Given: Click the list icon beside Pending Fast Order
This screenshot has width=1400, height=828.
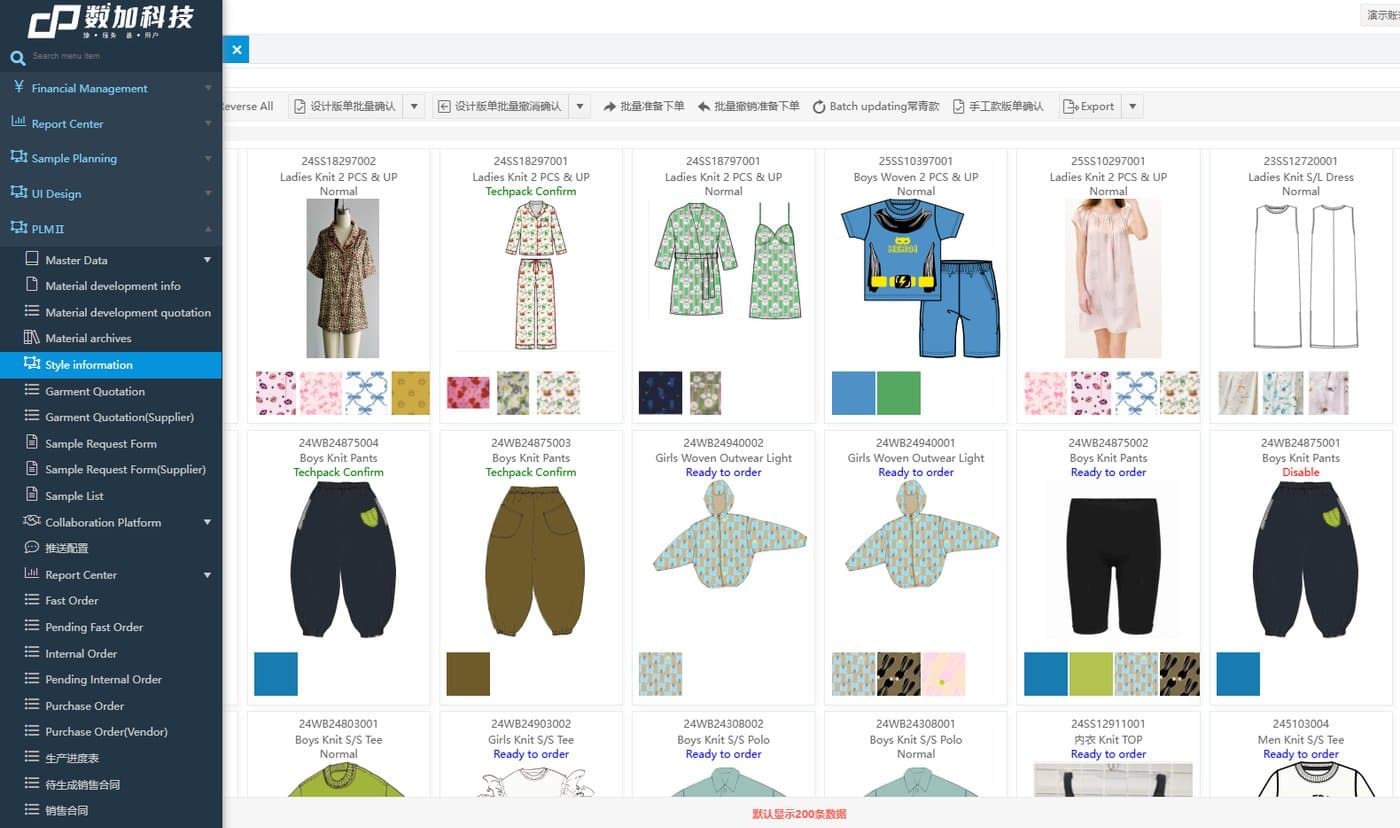Looking at the screenshot, I should 32,627.
